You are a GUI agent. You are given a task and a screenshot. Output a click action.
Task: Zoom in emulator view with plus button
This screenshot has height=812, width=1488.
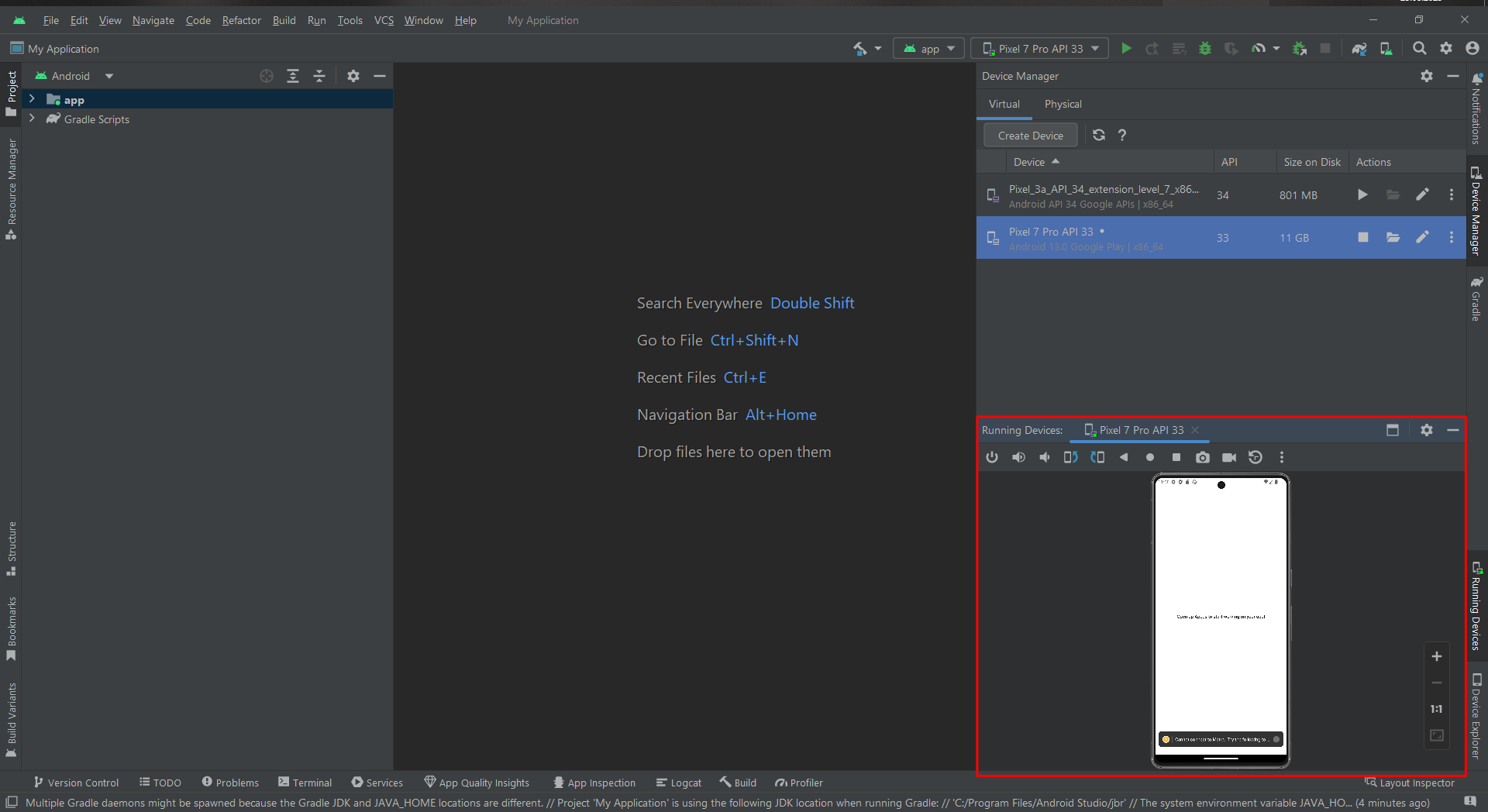pos(1436,656)
